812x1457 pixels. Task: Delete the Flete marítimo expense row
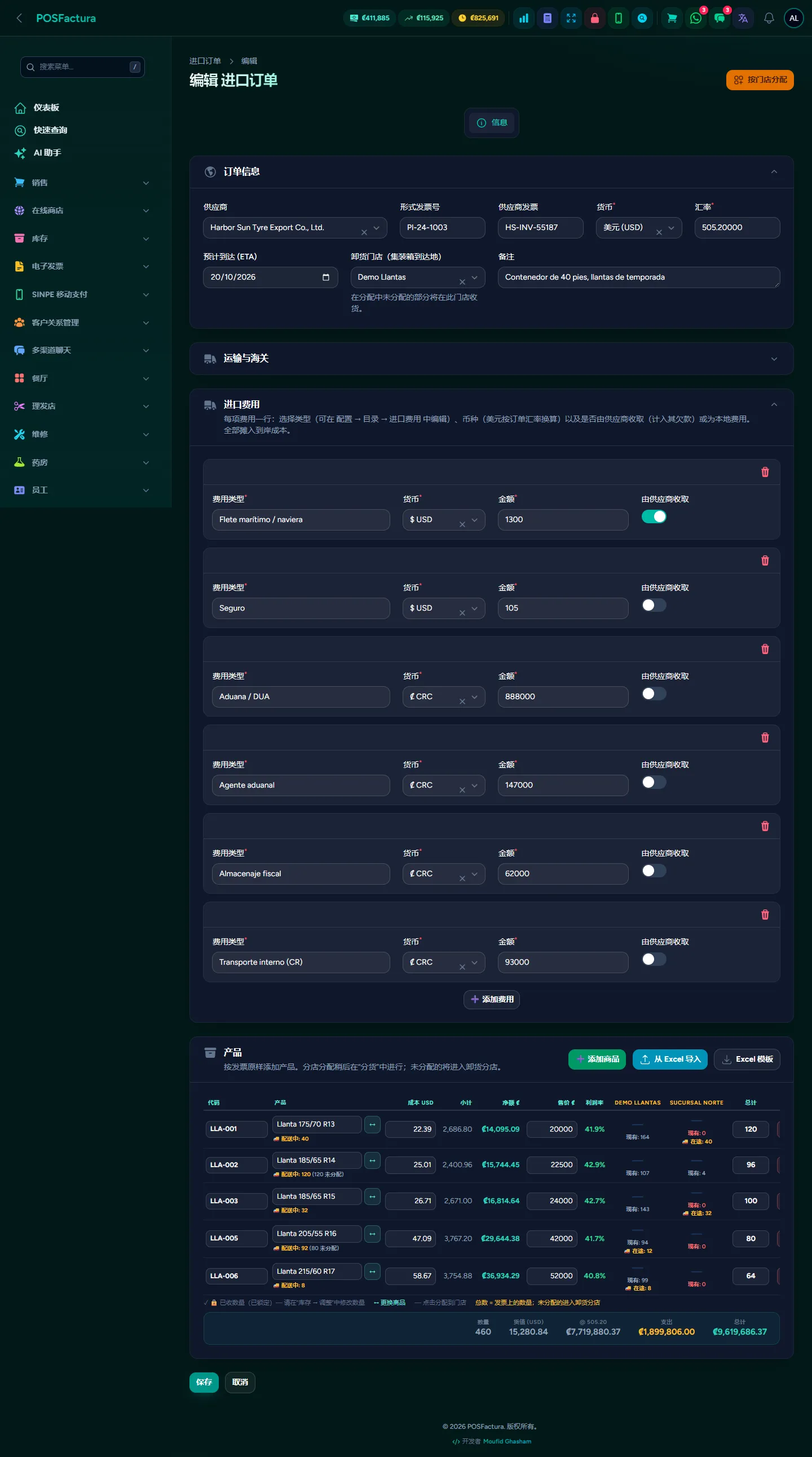[x=765, y=473]
